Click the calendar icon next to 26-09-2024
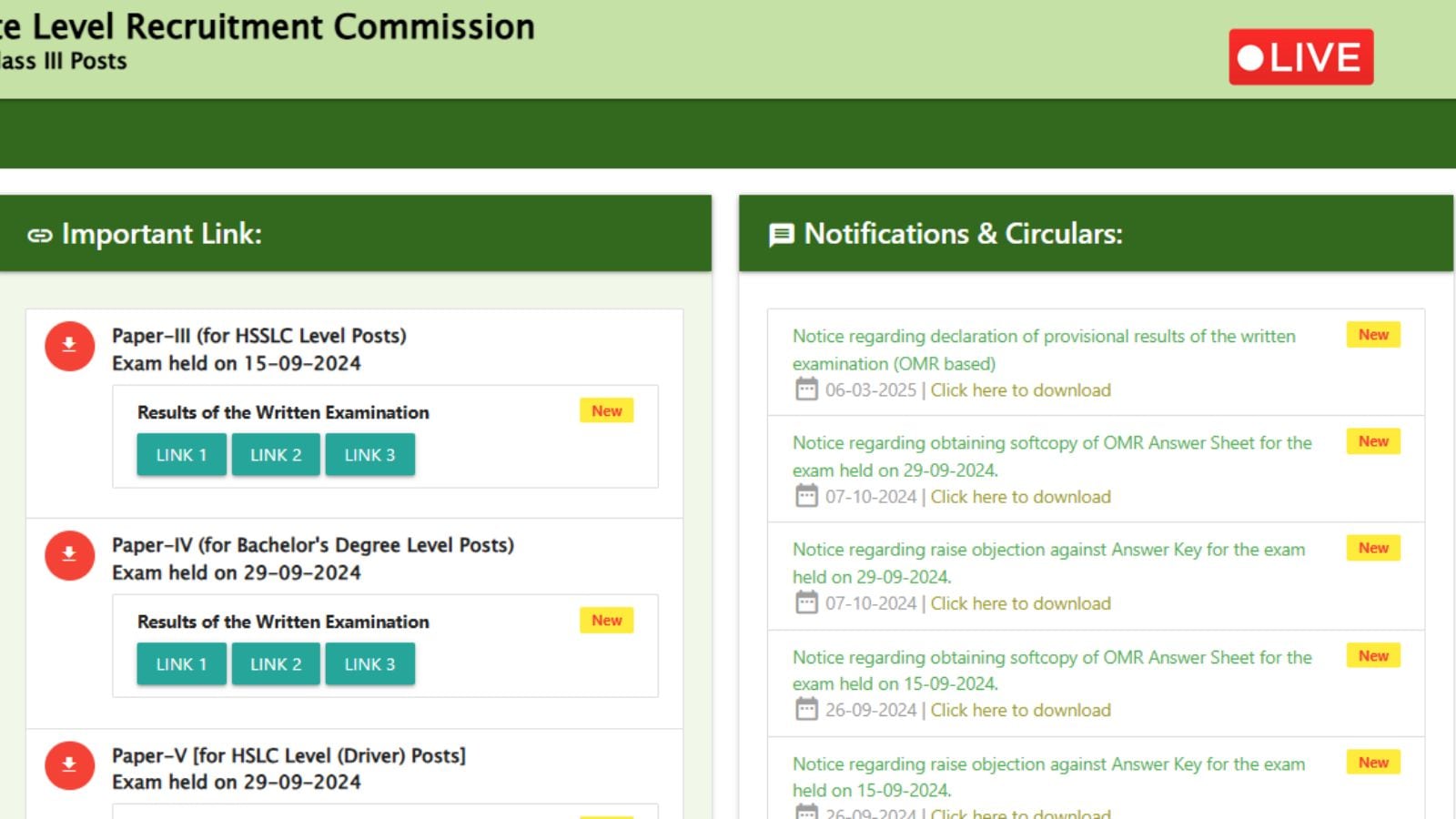 [806, 710]
